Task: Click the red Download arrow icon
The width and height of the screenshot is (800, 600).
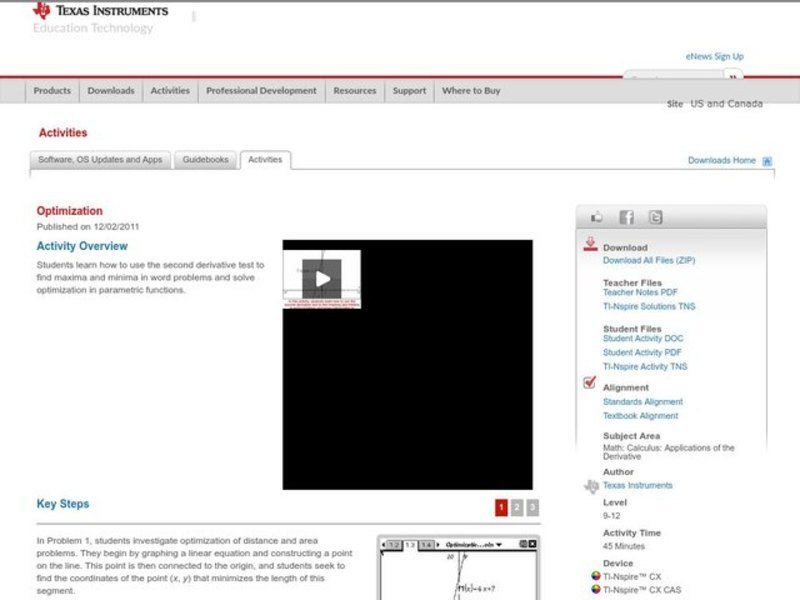Action: click(590, 245)
